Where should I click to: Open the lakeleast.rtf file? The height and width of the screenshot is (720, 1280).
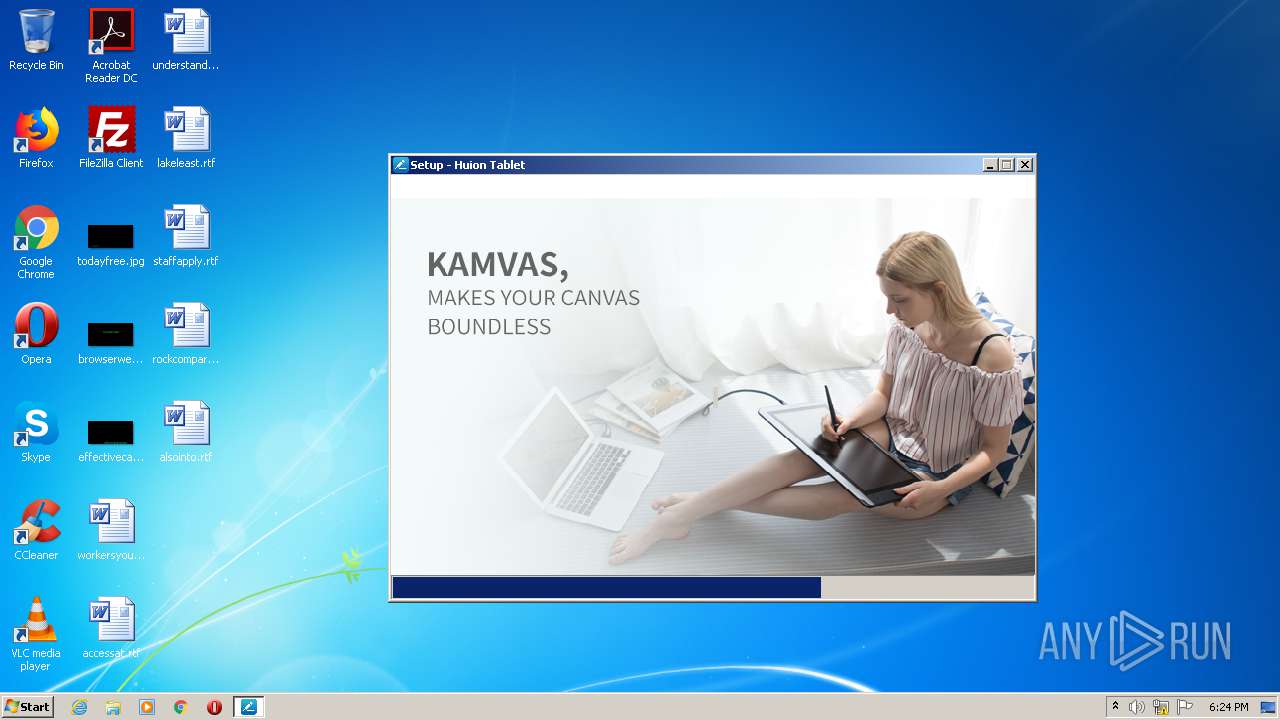pos(186,138)
